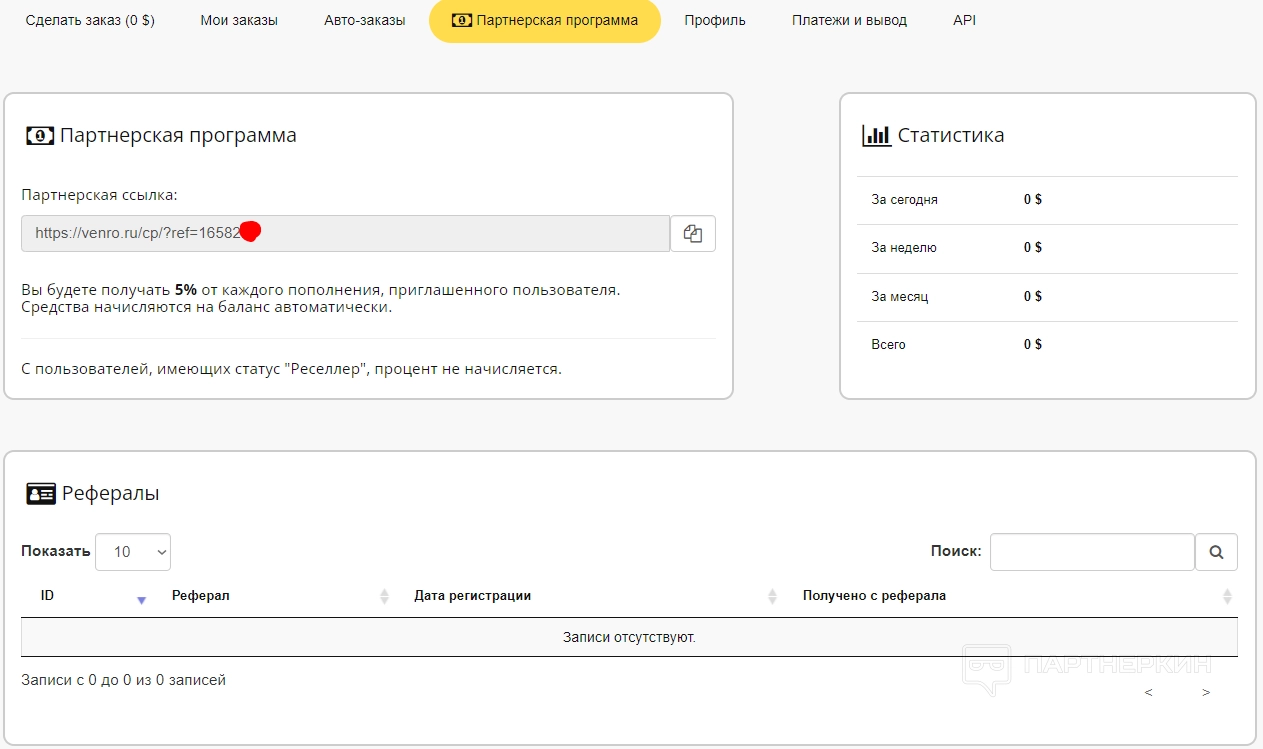Sort the Реферал column
Viewport: 1263px width, 749px height.
[384, 596]
